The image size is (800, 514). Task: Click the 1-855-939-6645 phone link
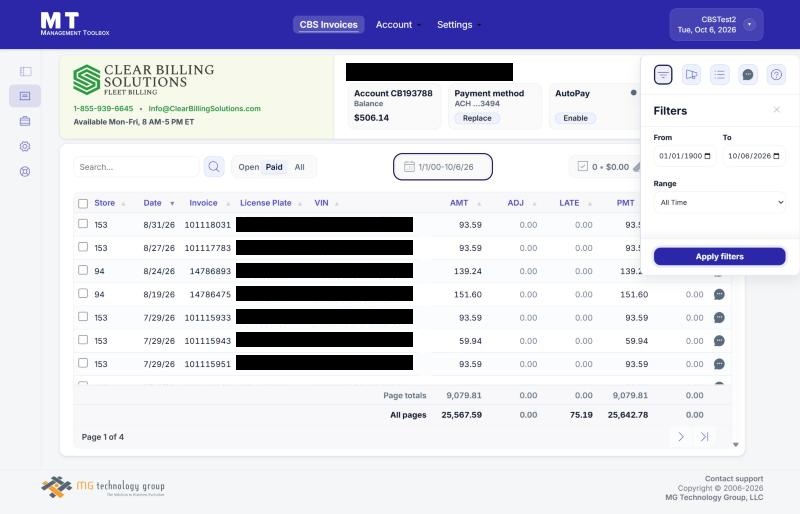click(103, 109)
